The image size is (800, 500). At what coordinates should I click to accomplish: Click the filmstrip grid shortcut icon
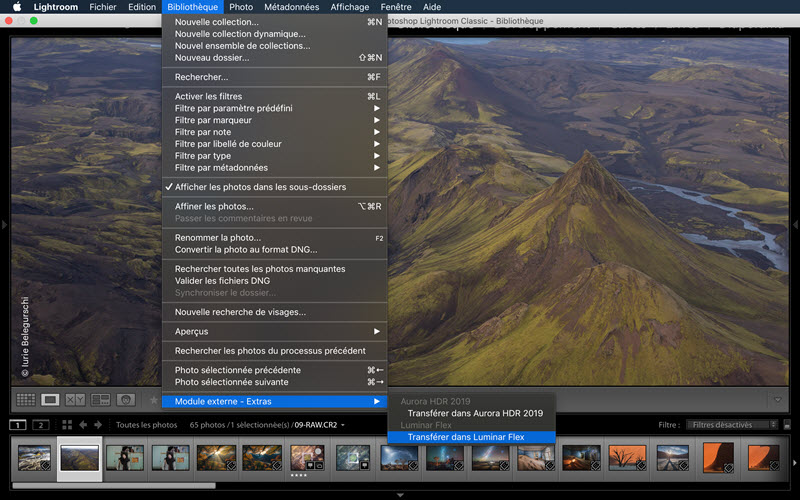pos(67,425)
